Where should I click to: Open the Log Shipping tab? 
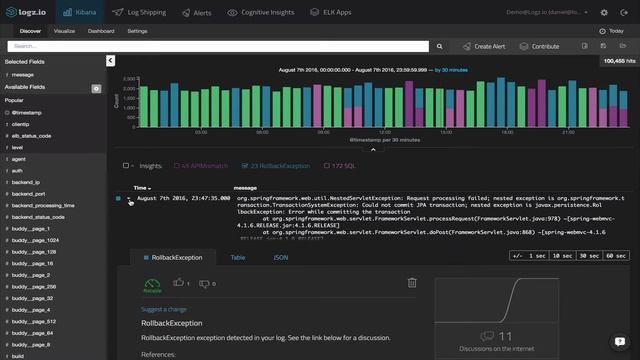139,12
